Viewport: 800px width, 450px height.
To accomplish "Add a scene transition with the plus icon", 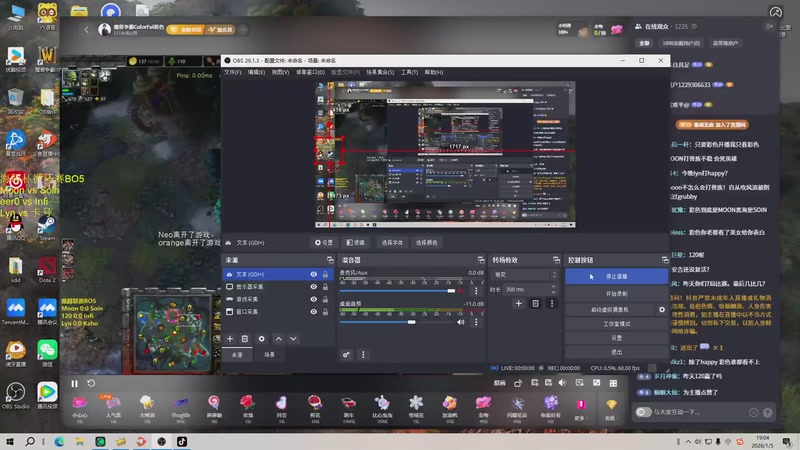I will point(518,303).
